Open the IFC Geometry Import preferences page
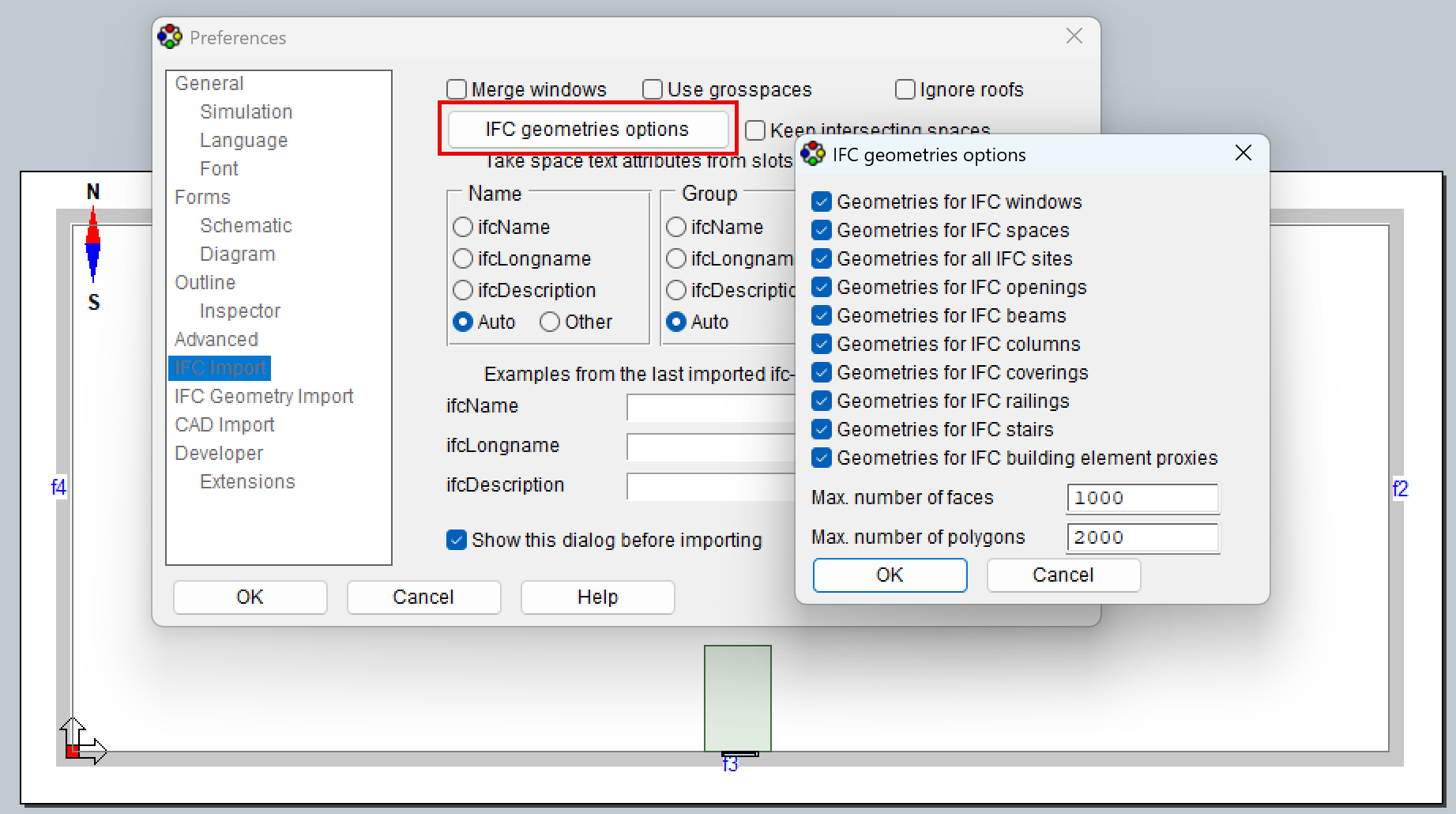Viewport: 1456px width, 814px height. 264,396
